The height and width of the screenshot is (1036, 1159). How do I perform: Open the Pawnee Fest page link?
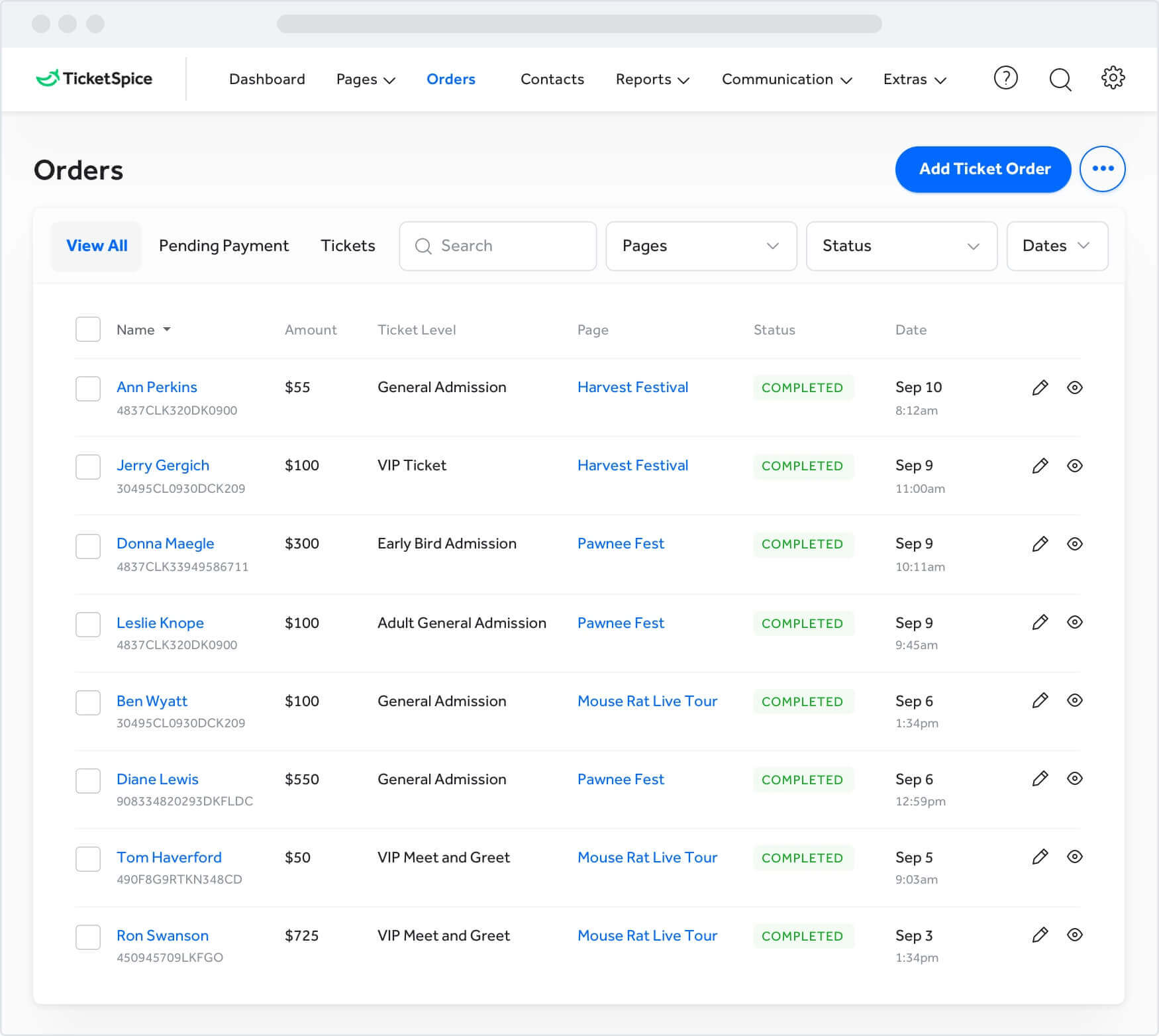click(x=621, y=543)
